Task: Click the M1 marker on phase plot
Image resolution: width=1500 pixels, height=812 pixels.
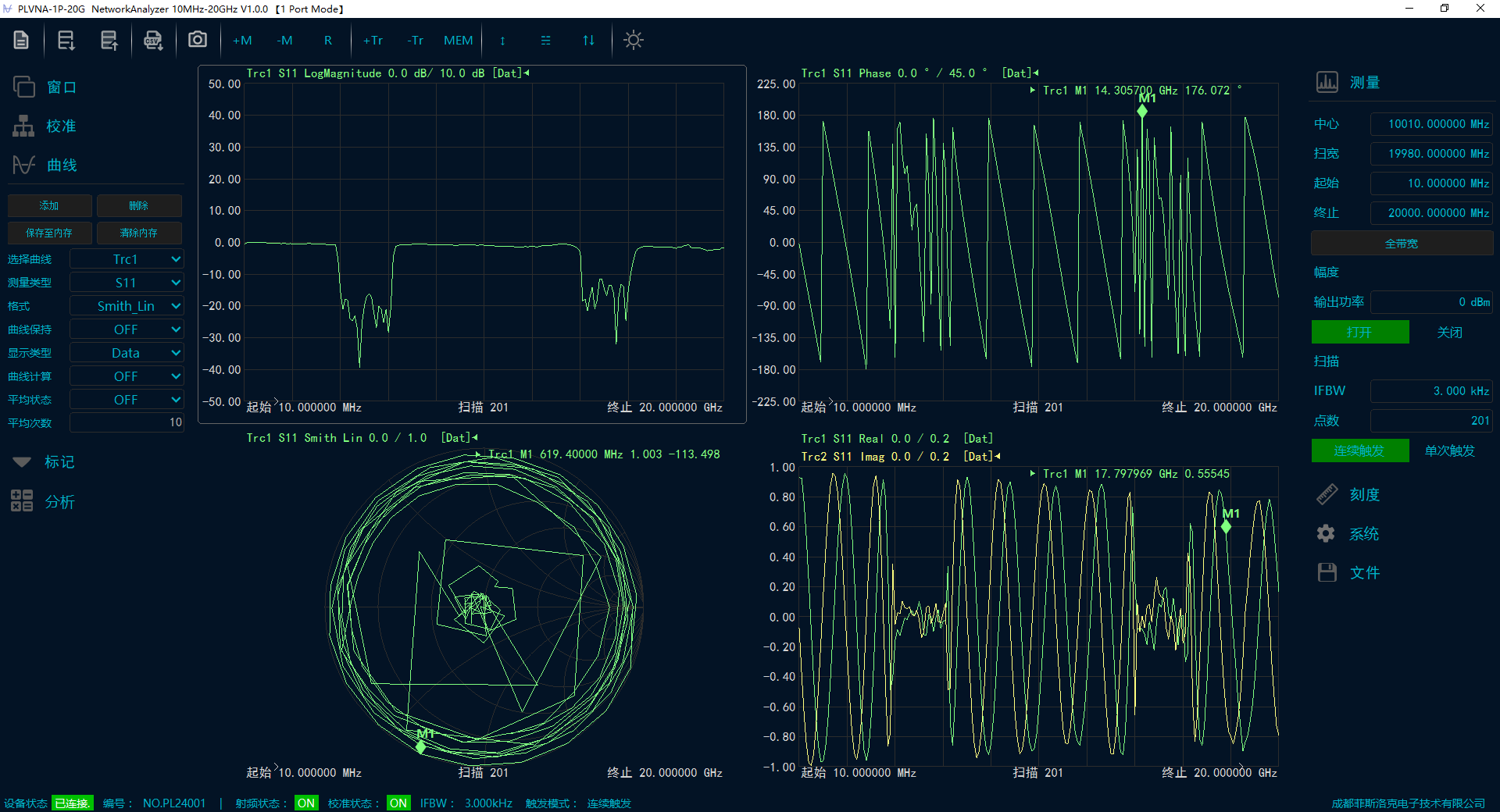Action: pos(1143,111)
